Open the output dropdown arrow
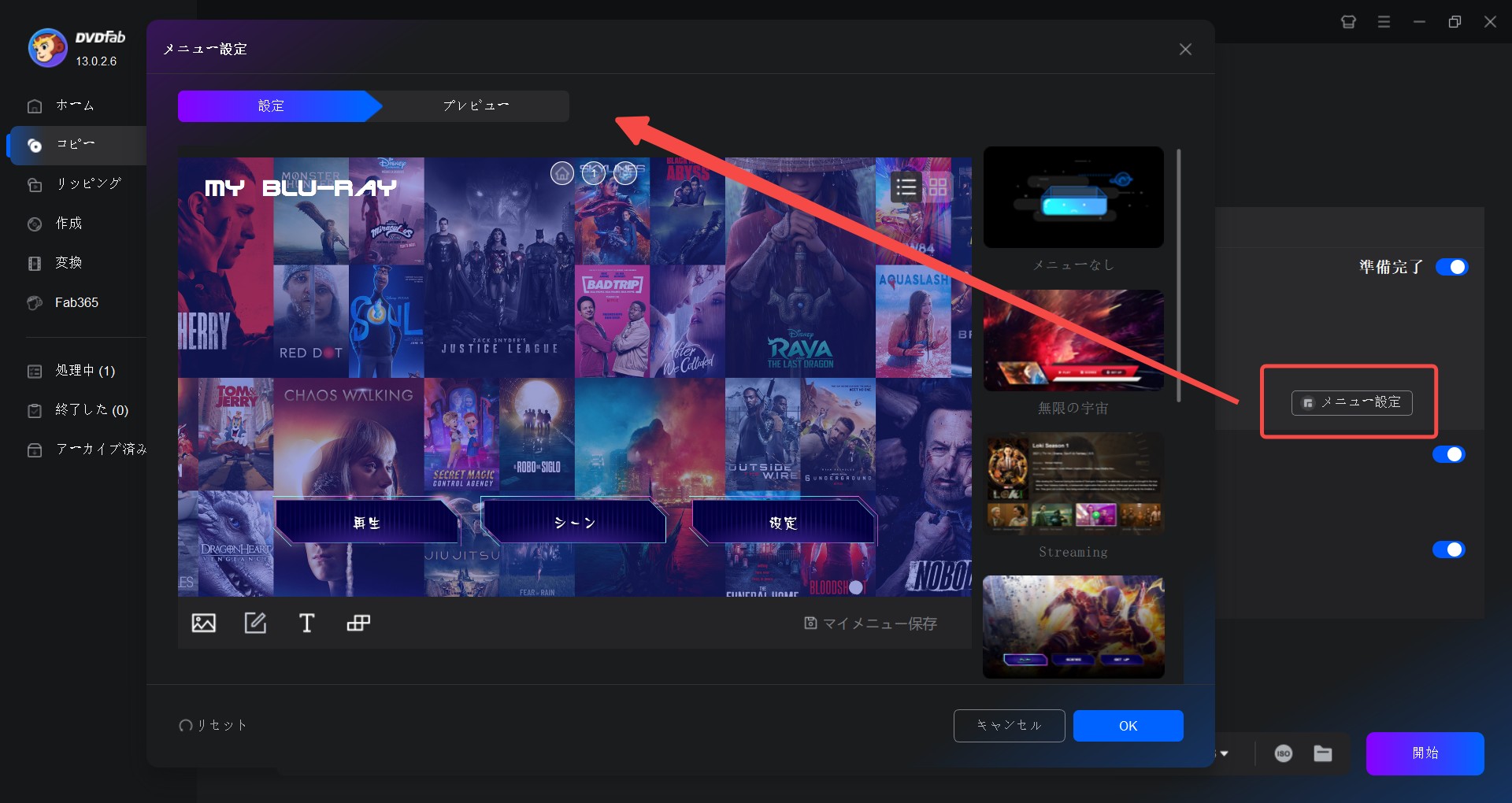The width and height of the screenshot is (1512, 803). pos(1225,753)
